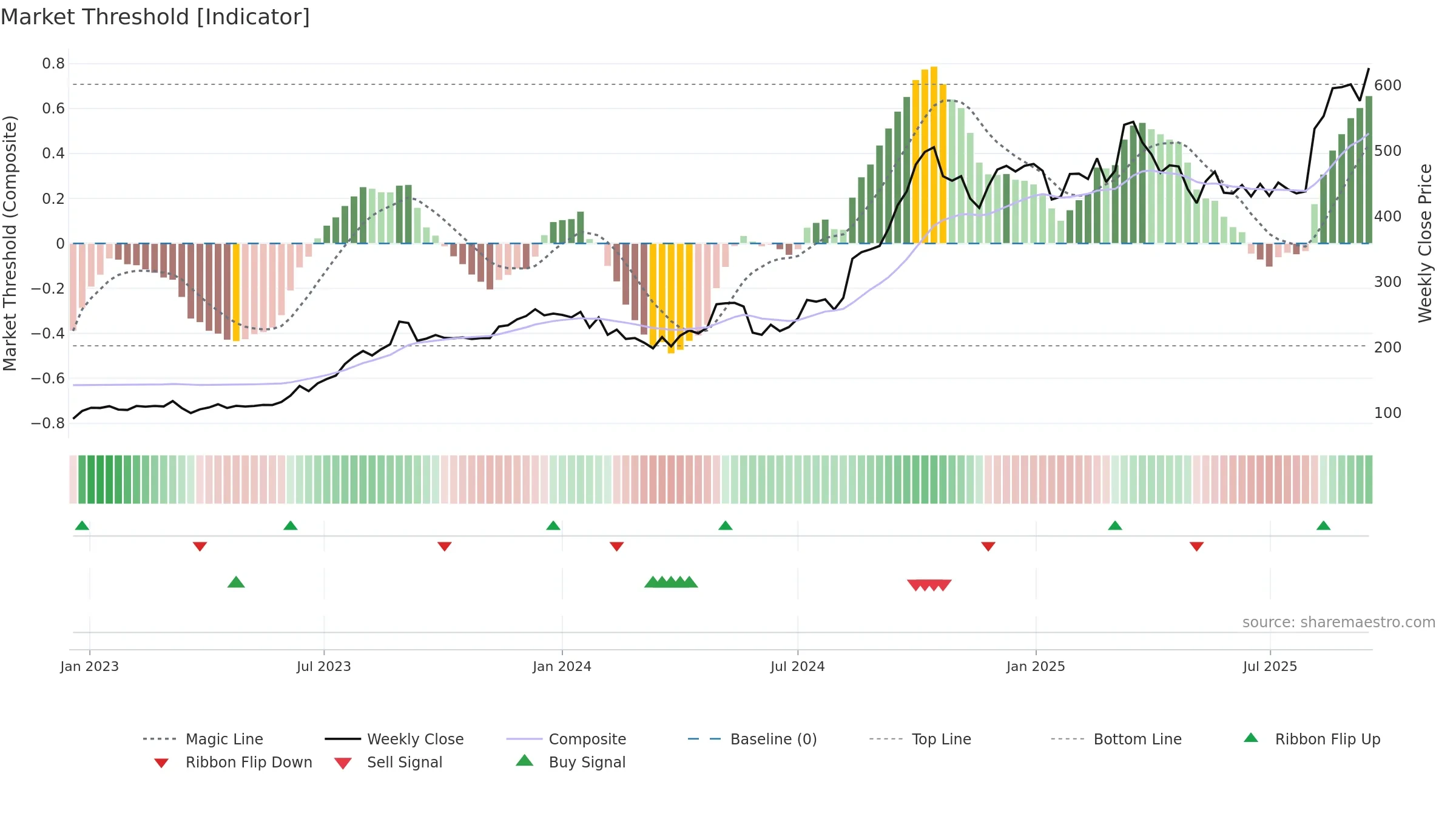The image size is (1456, 819).
Task: Click the −0.8 left axis tick label
Action: [x=48, y=423]
